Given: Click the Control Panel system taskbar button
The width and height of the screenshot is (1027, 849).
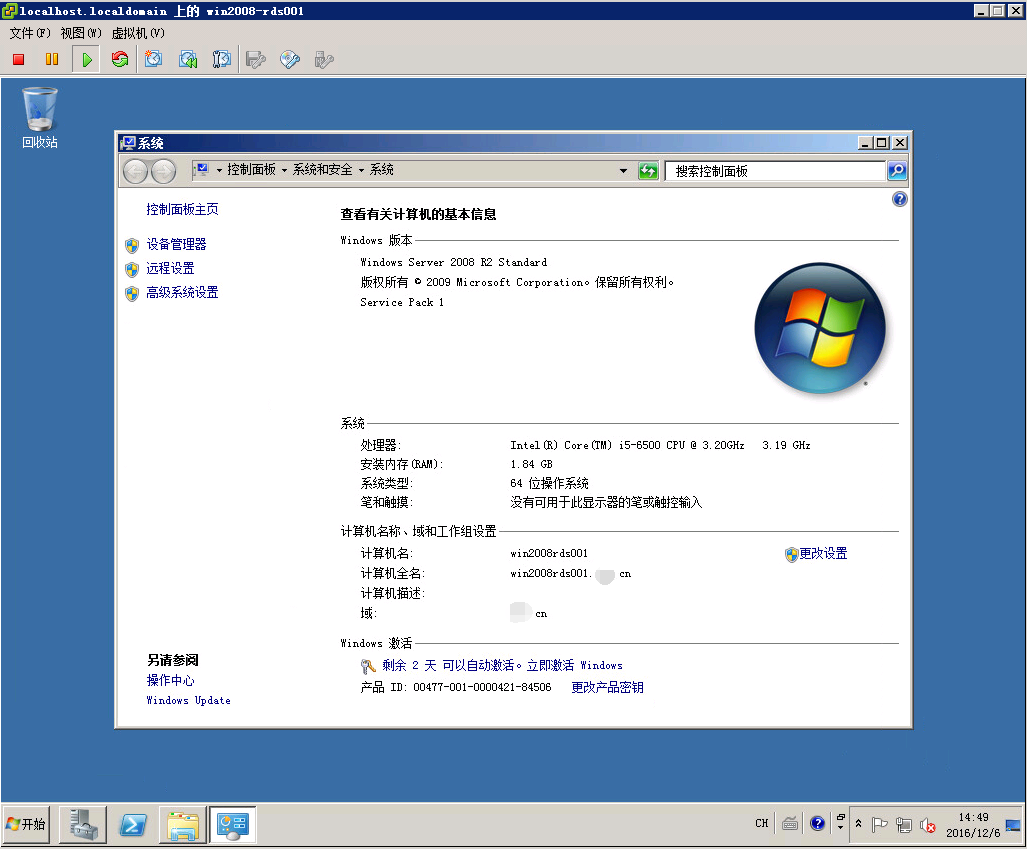Looking at the screenshot, I should click(233, 825).
